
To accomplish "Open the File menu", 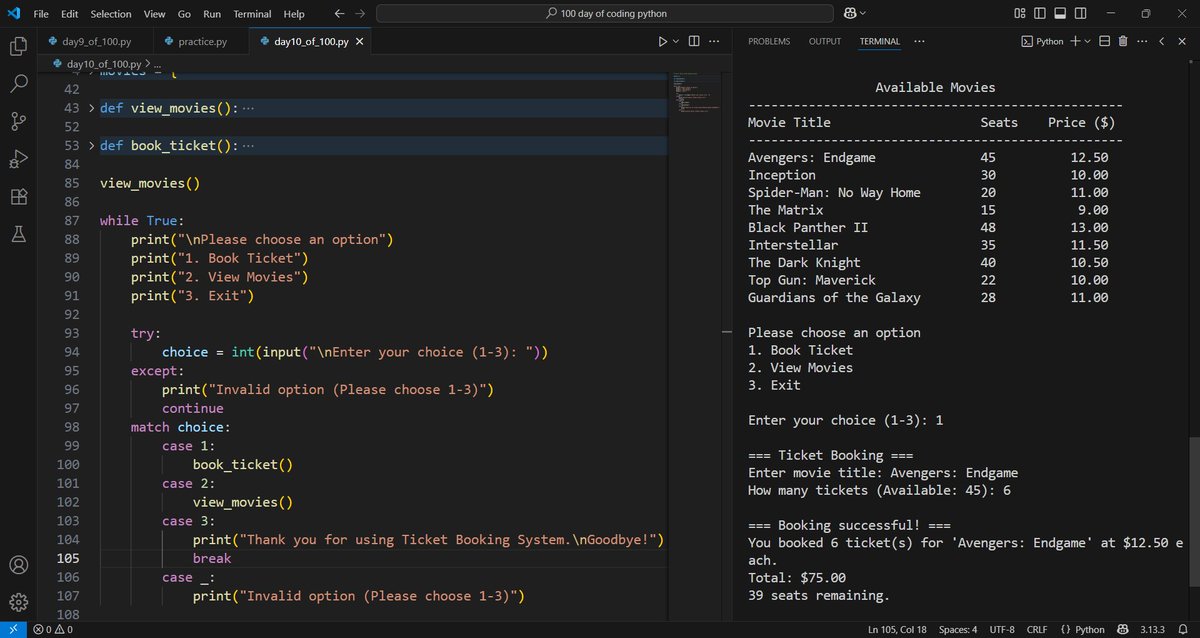I will pos(41,14).
